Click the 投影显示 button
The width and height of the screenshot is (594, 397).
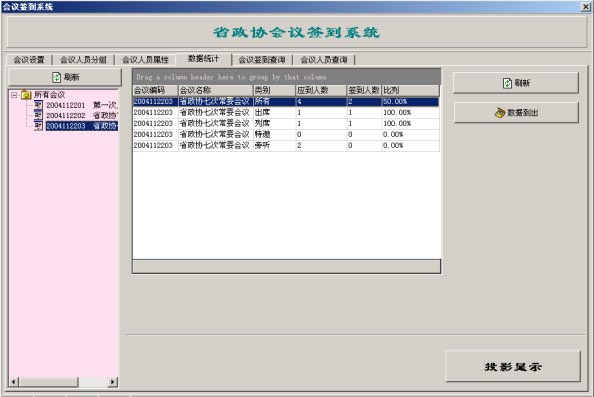pos(513,366)
